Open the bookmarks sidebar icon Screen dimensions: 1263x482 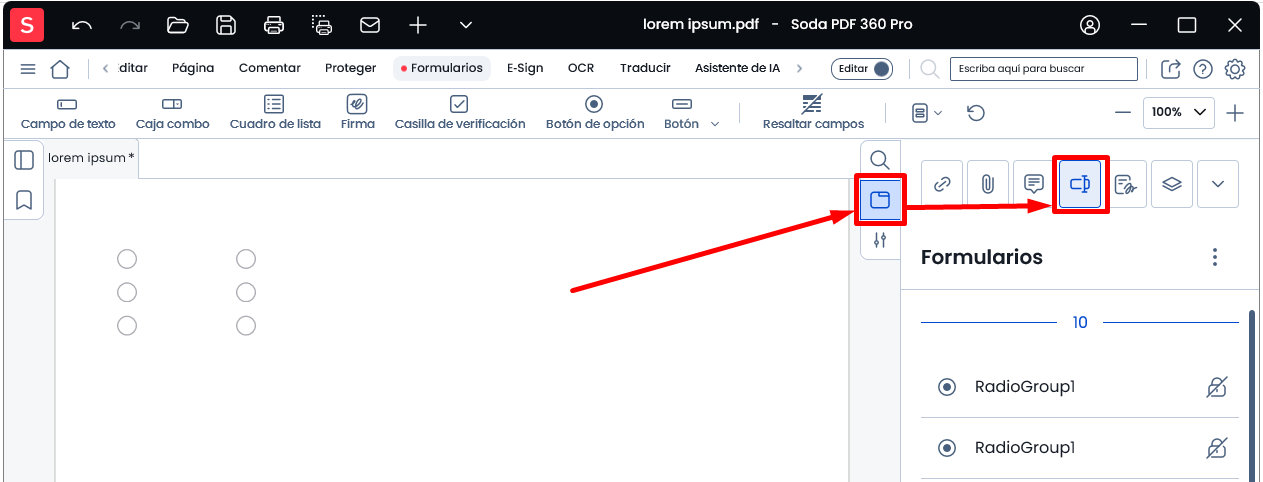24,200
